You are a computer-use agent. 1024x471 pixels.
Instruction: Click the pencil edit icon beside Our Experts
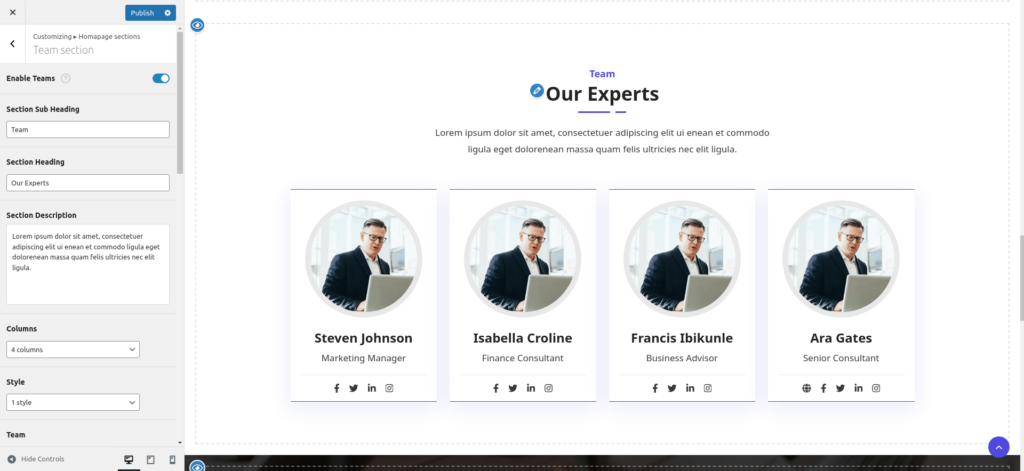537,91
